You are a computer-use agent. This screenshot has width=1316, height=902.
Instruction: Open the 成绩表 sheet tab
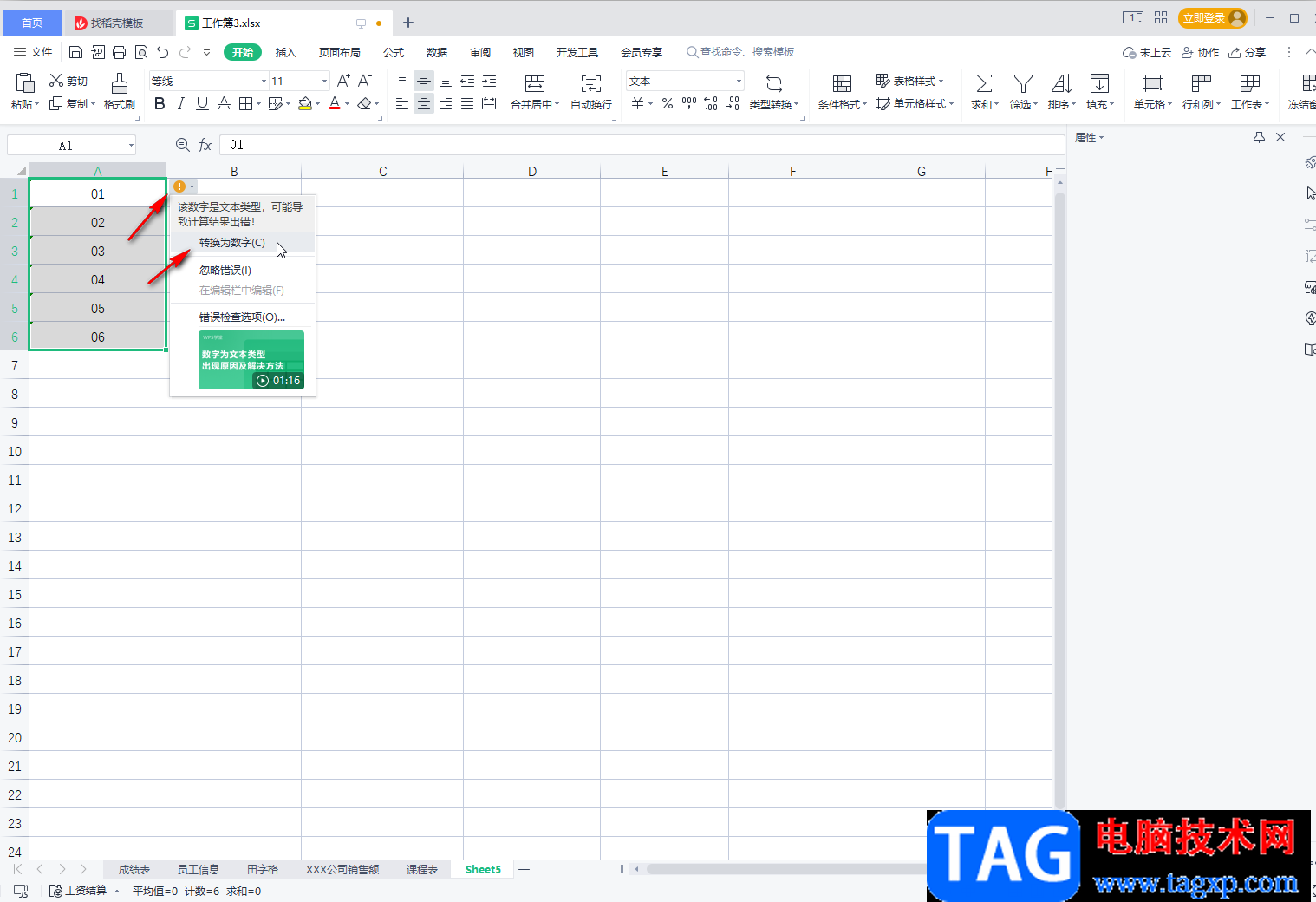[x=134, y=869]
